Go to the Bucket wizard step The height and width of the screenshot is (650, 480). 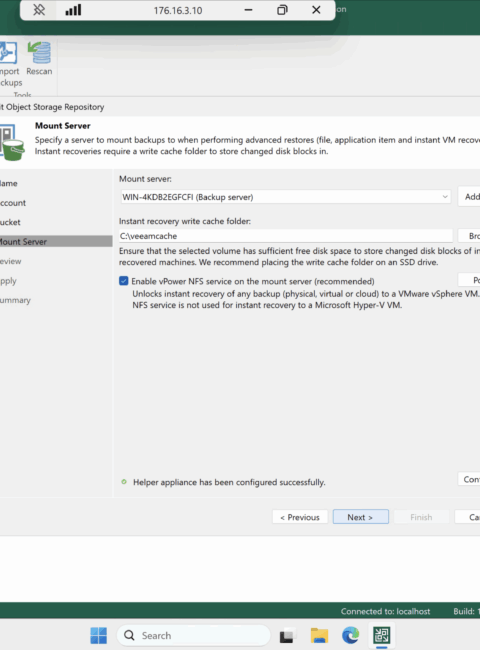10,222
